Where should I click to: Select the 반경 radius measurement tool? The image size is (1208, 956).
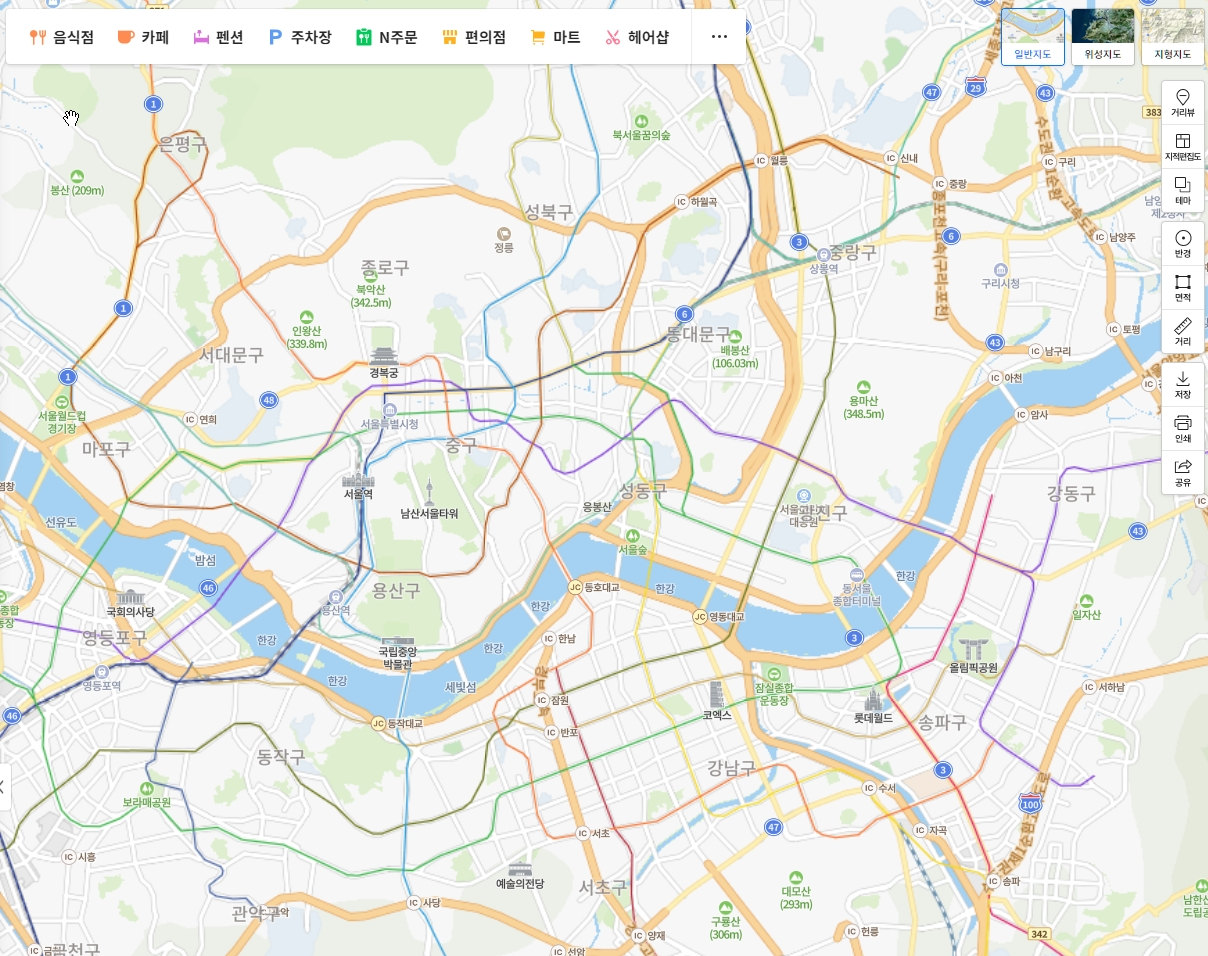[1183, 244]
